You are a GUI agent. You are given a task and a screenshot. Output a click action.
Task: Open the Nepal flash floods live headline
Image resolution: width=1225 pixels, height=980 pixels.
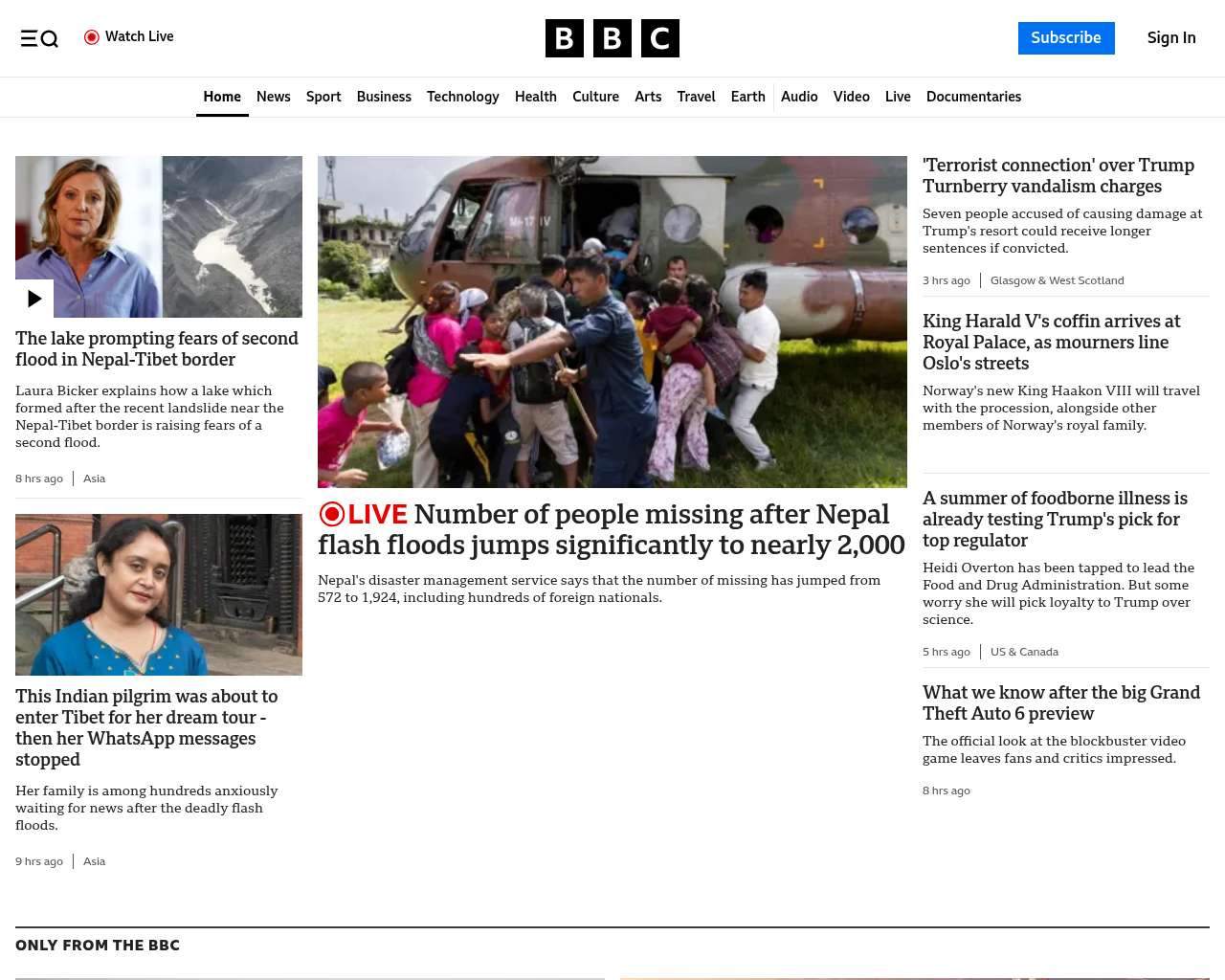pos(612,529)
